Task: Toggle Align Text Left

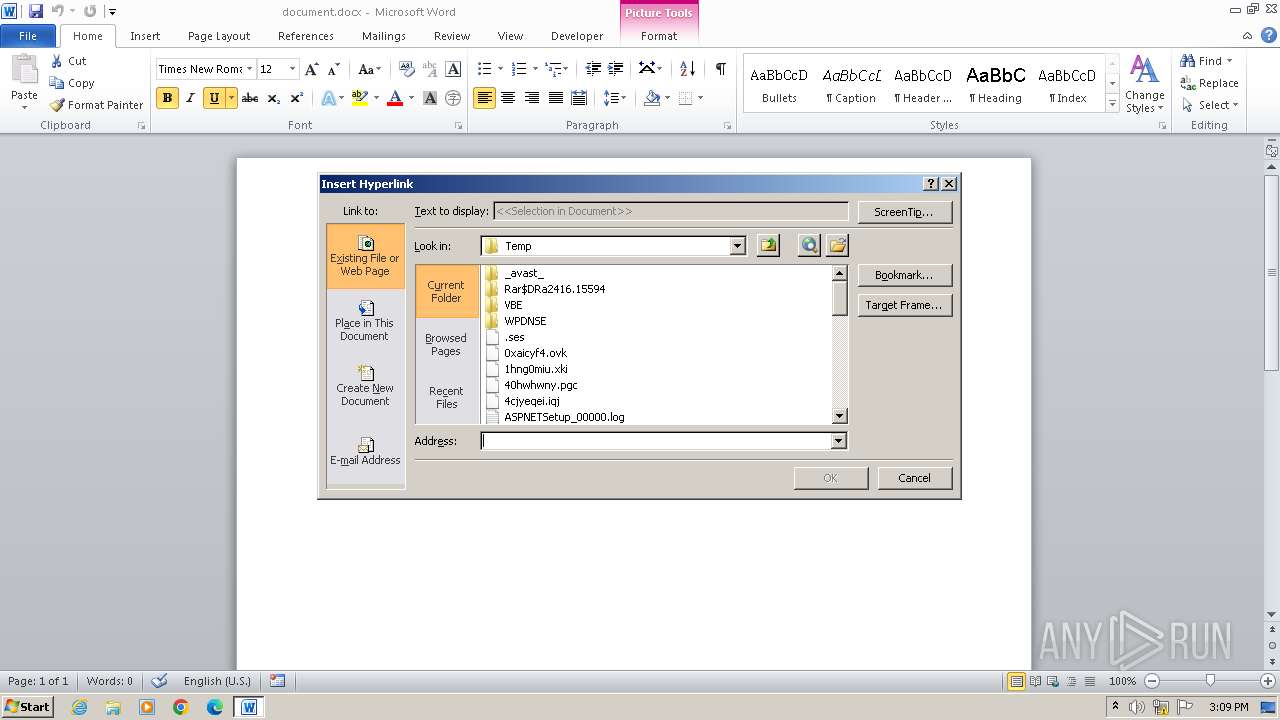Action: 484,98
